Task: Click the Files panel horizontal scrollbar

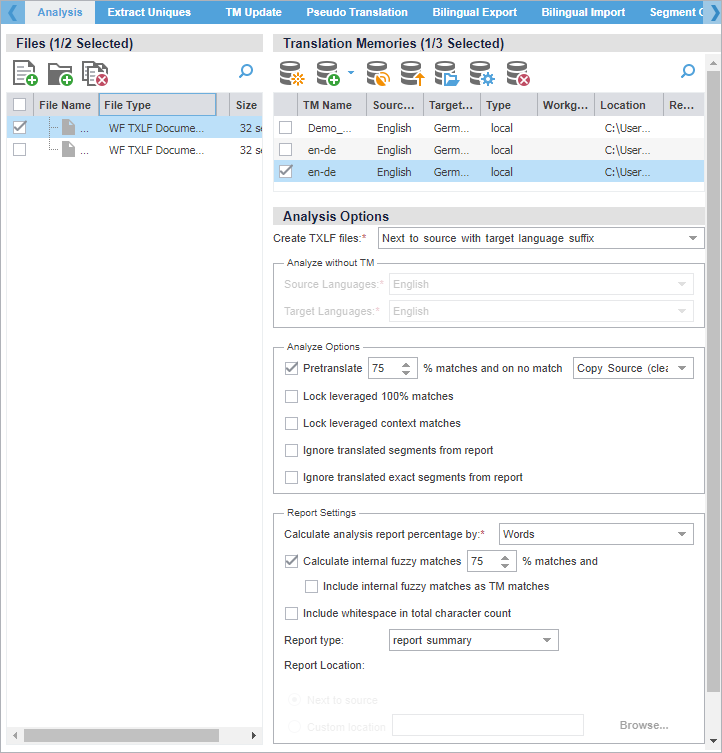Action: coord(120,735)
